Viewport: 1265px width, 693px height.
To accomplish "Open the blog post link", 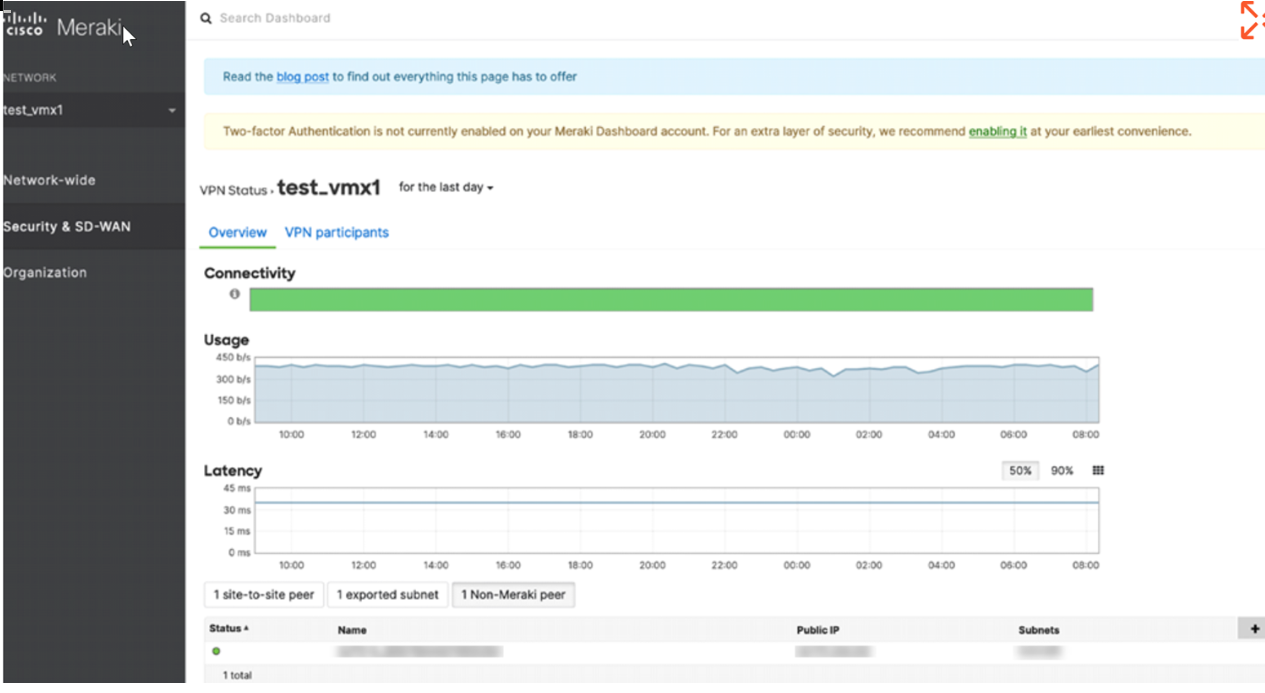I will coord(302,77).
